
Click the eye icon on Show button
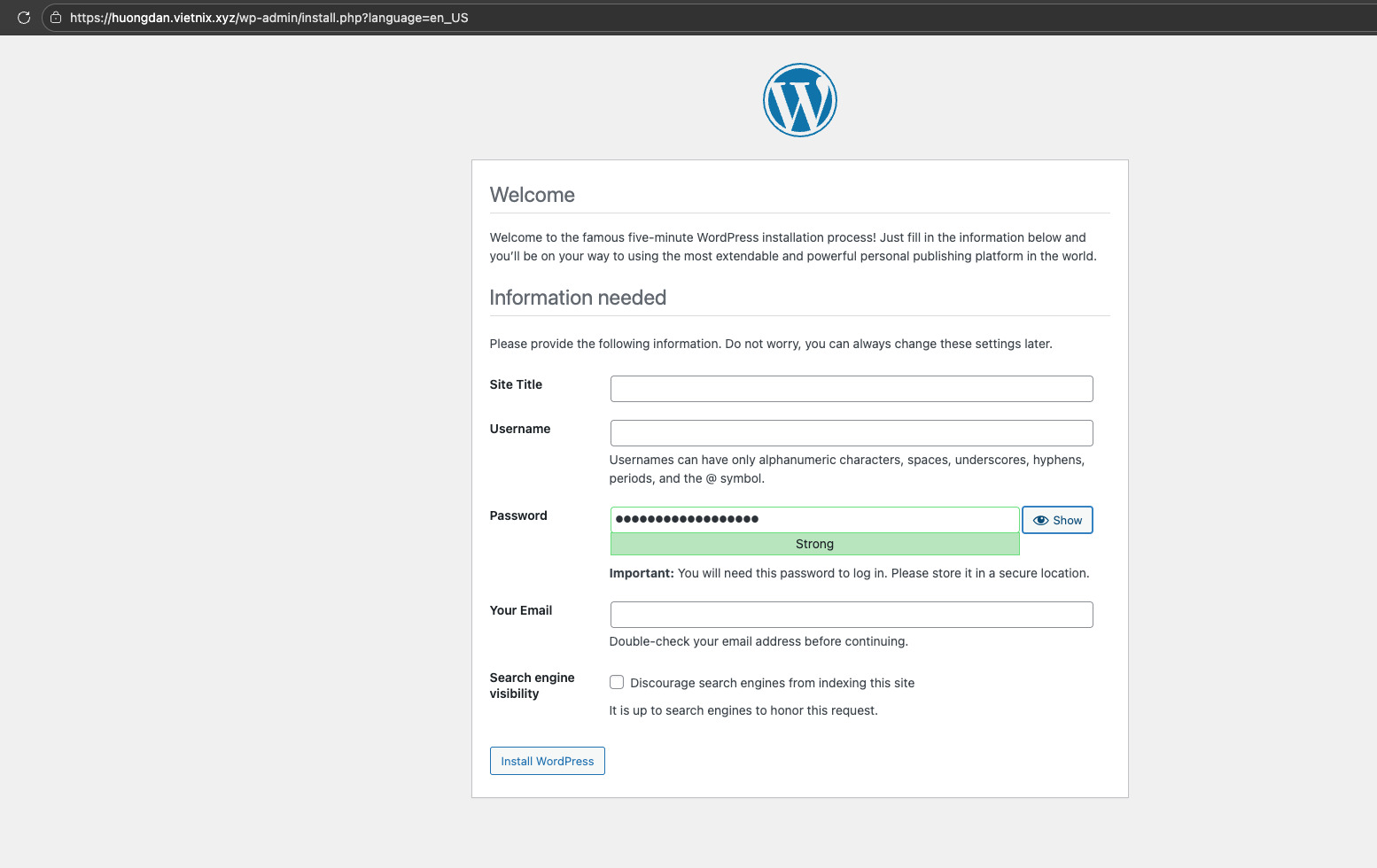pyautogui.click(x=1041, y=520)
